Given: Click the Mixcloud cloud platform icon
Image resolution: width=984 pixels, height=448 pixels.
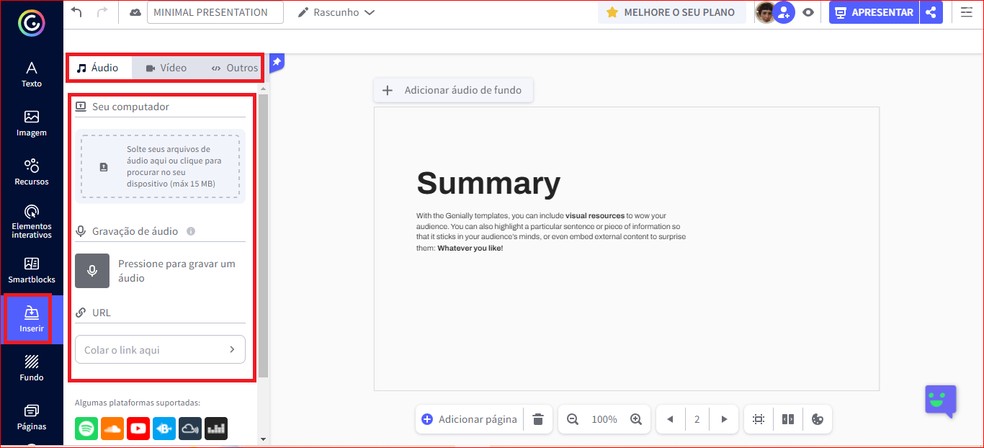Looking at the screenshot, I should coord(190,428).
